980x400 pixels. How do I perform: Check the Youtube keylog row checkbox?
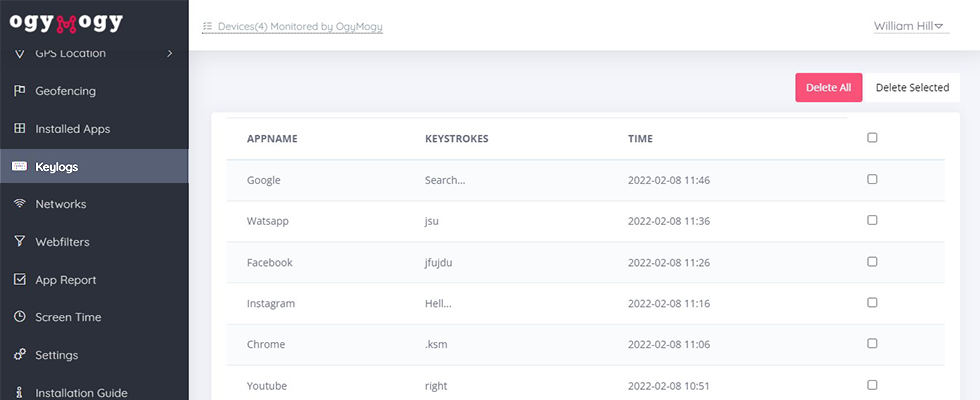[x=872, y=384]
